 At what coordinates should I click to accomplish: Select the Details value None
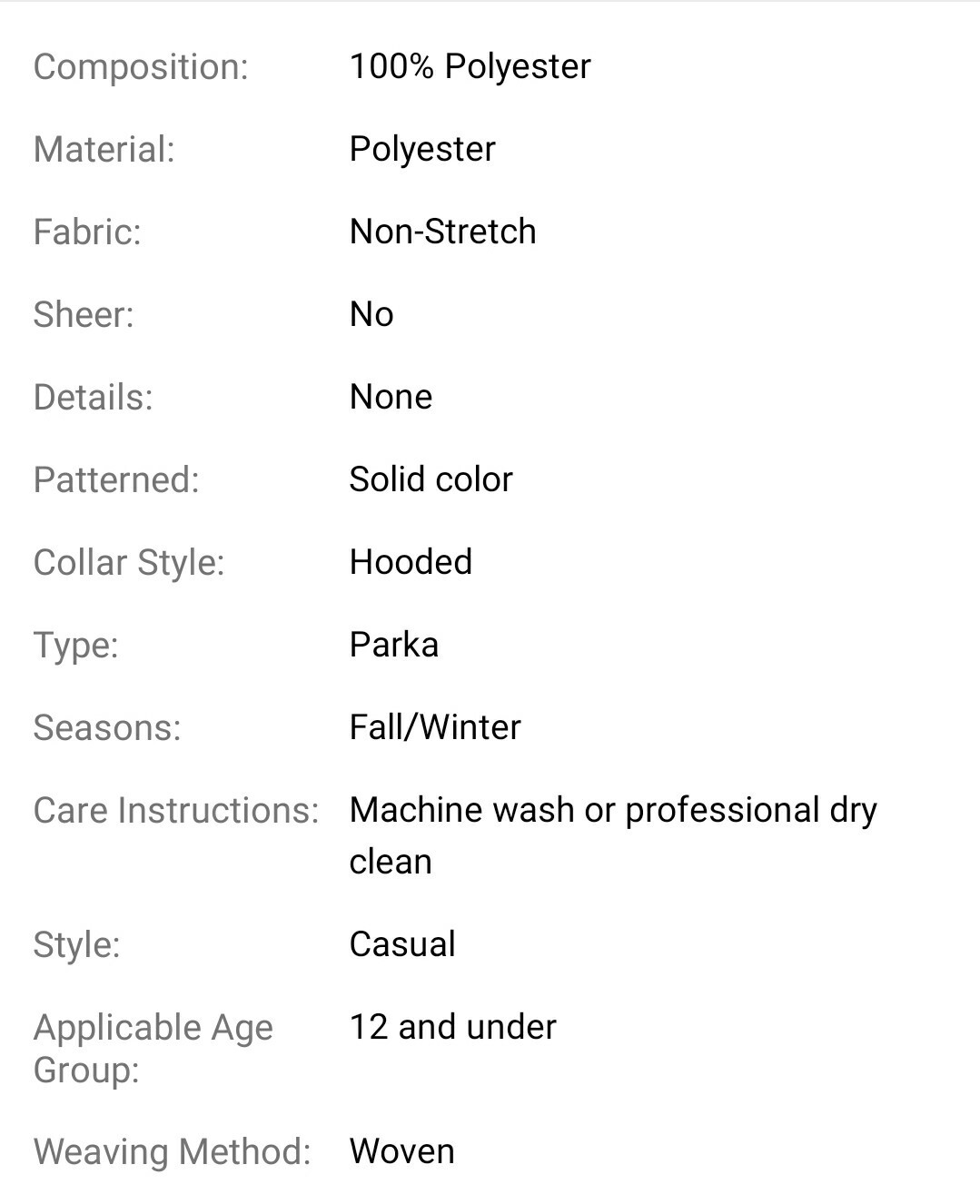[391, 397]
